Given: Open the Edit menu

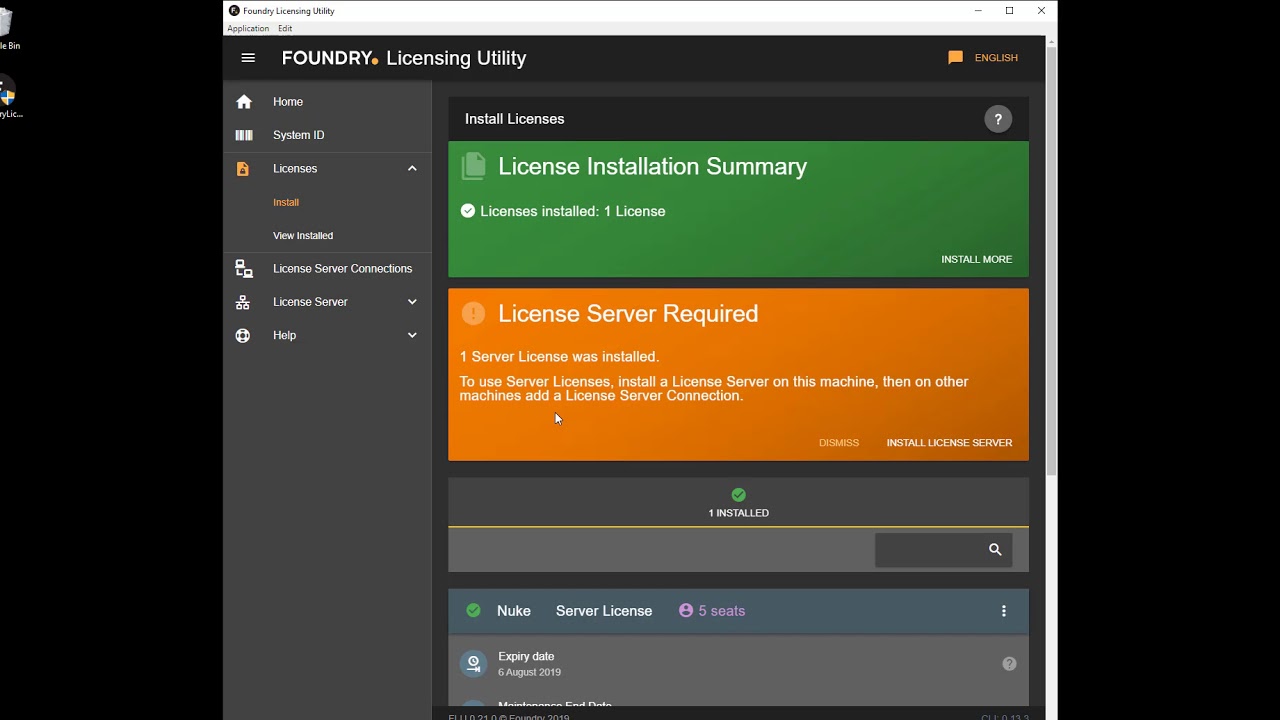Looking at the screenshot, I should [x=285, y=28].
